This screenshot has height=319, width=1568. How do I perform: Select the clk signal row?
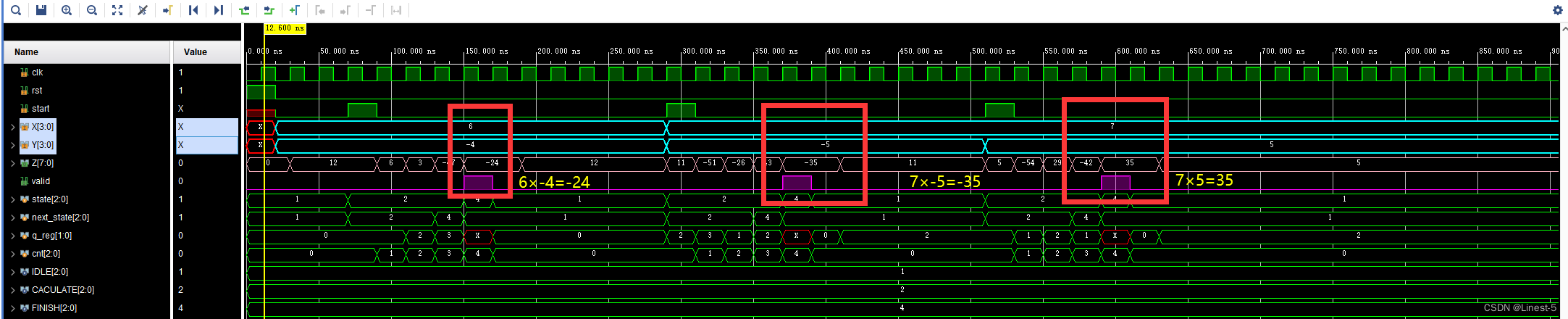(87, 72)
